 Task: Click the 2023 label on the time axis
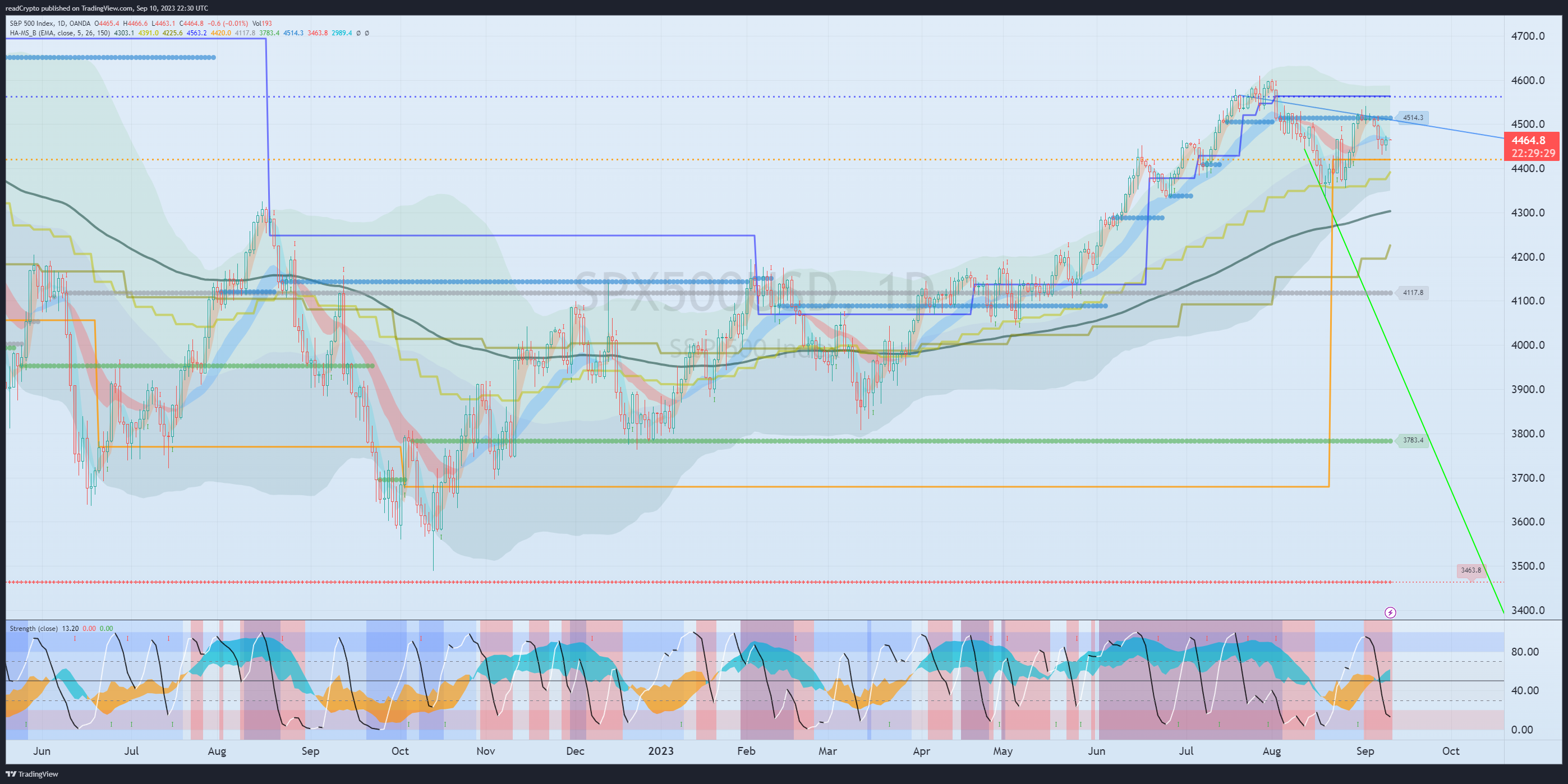(x=660, y=751)
